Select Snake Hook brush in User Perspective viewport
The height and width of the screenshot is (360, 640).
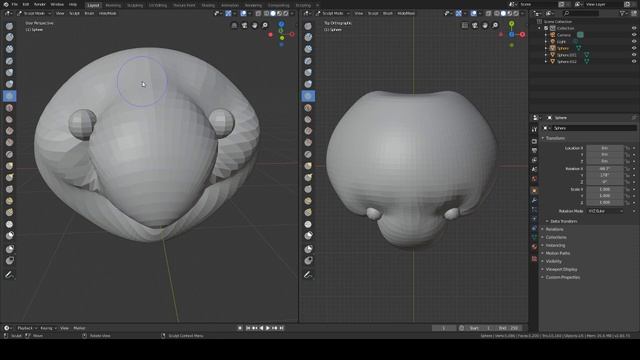pyautogui.click(x=9, y=178)
